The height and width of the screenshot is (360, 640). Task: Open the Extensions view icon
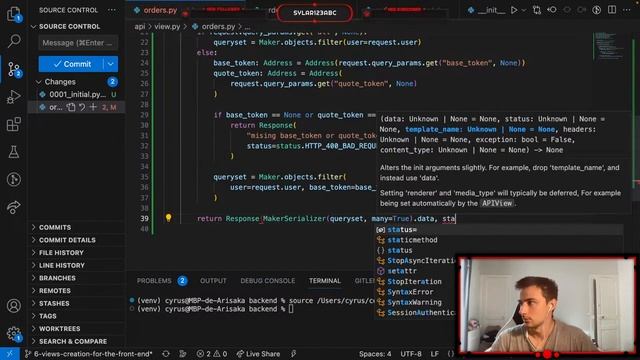tap(13, 124)
